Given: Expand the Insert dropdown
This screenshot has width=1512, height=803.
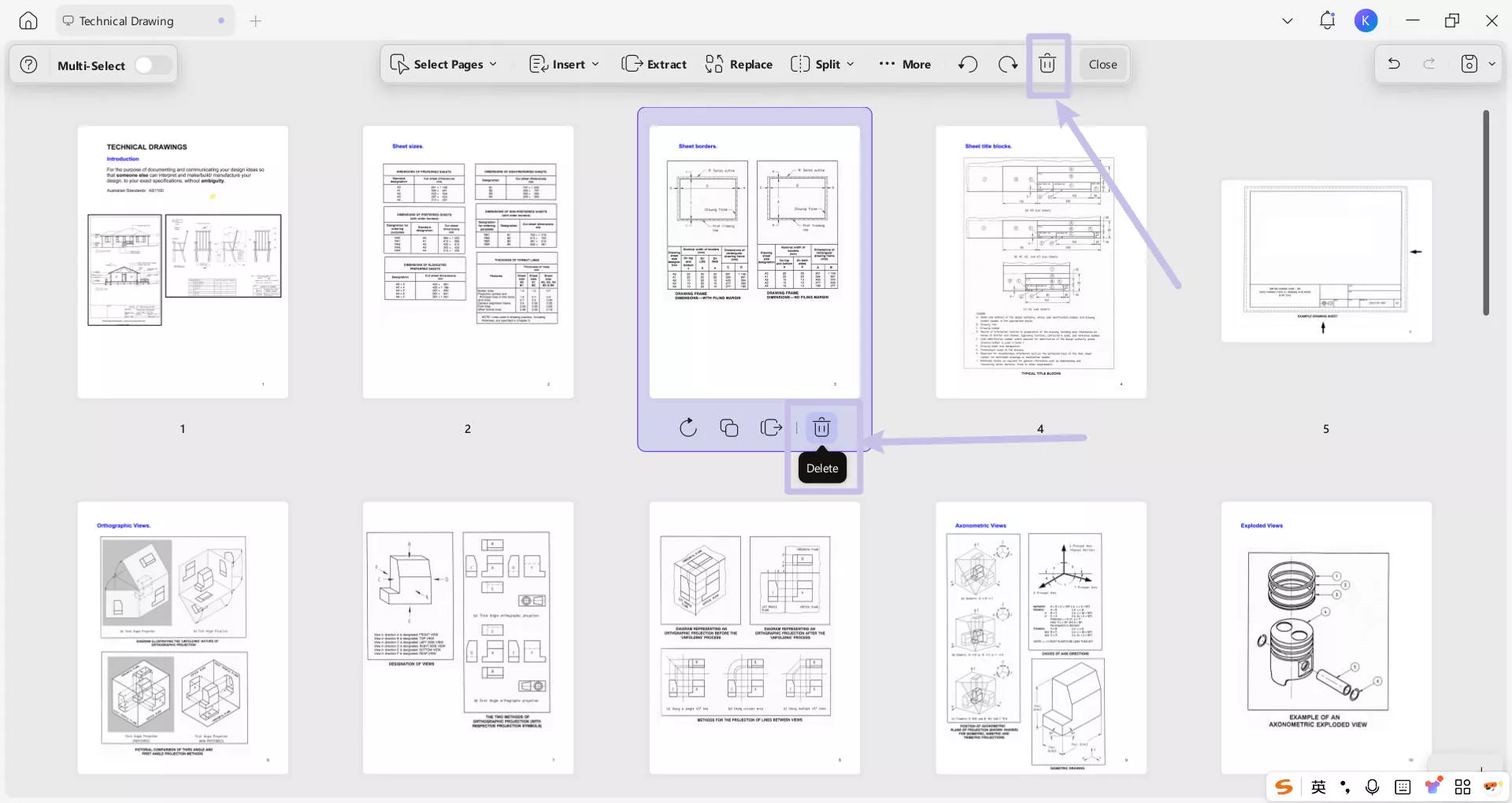Looking at the screenshot, I should (565, 65).
